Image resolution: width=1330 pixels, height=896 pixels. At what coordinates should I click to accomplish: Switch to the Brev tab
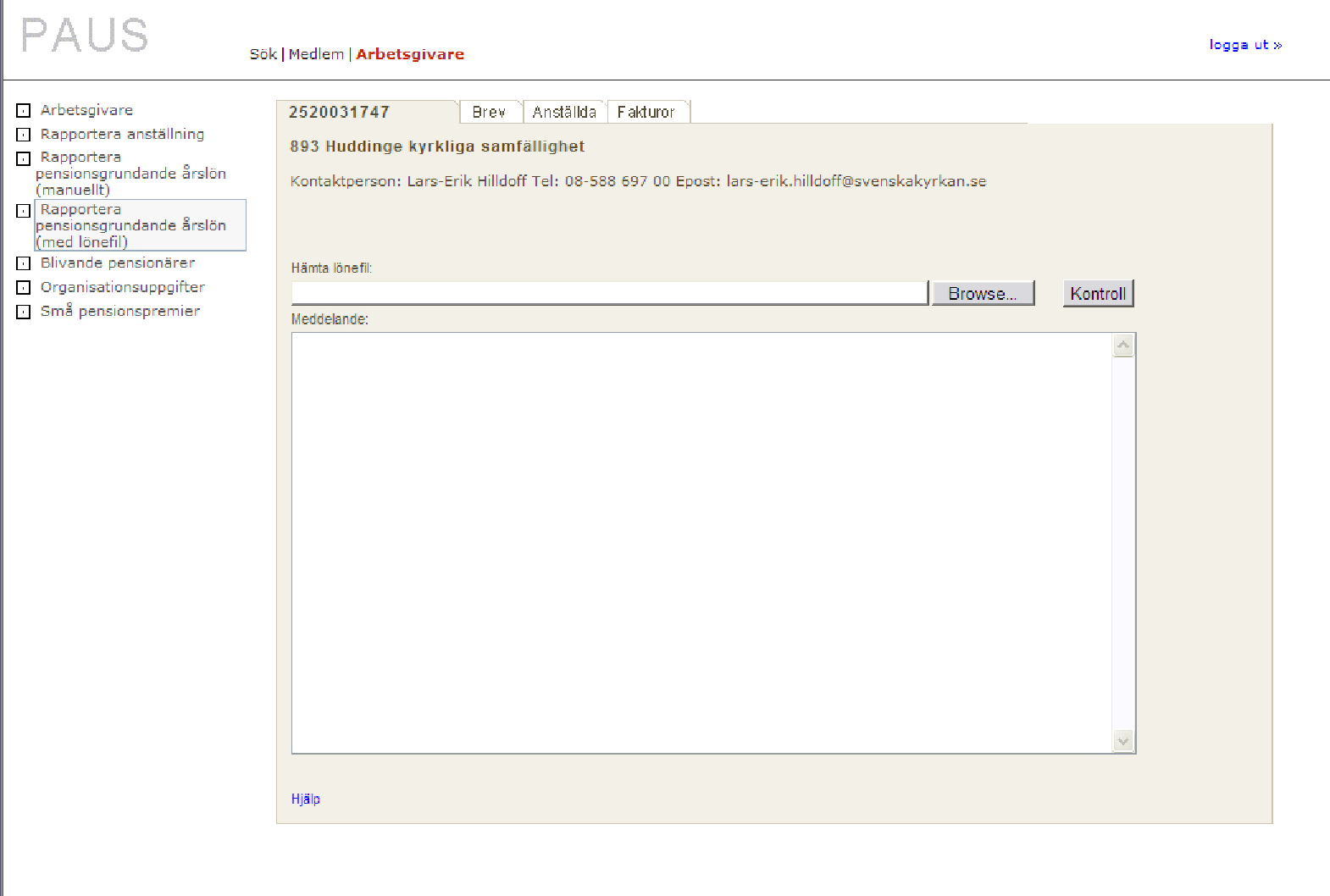coord(490,112)
